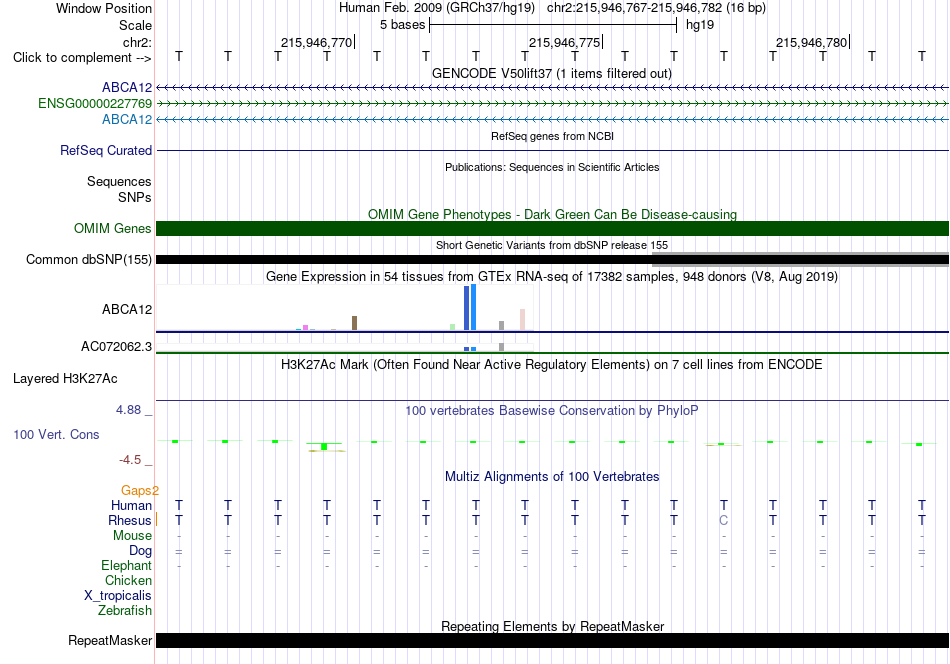Open the Layered H3K27Ac track label
The width and height of the screenshot is (950, 664).
(x=65, y=379)
